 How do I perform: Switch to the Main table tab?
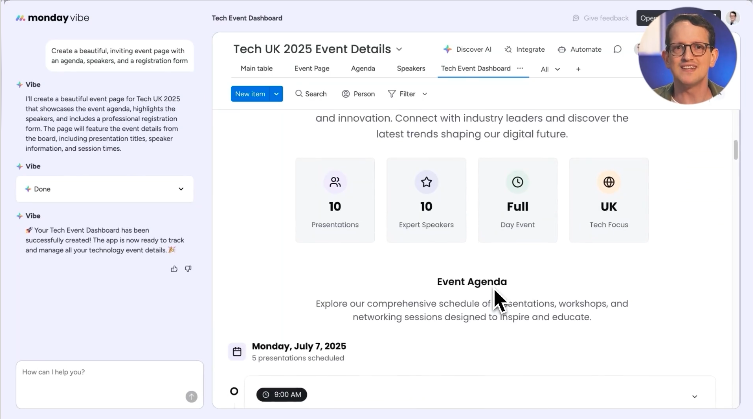(x=256, y=69)
